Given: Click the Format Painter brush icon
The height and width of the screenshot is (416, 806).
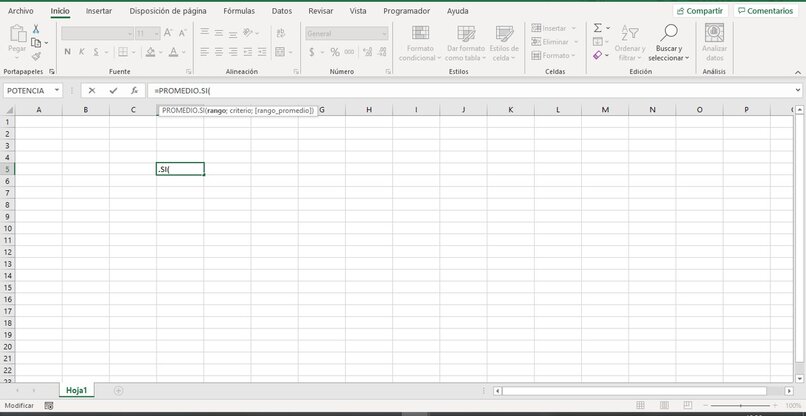Looking at the screenshot, I should tap(35, 56).
